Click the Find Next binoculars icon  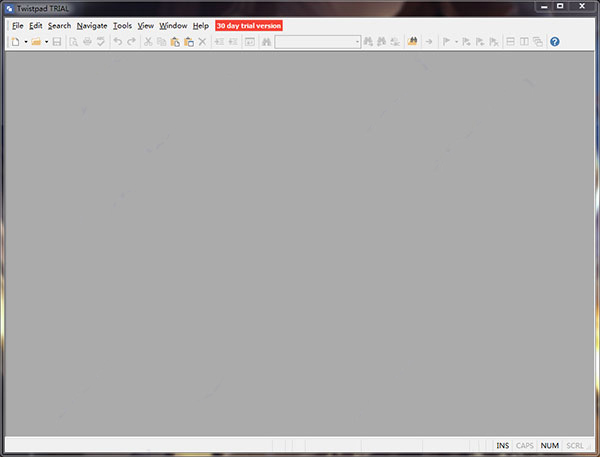pyautogui.click(x=368, y=42)
